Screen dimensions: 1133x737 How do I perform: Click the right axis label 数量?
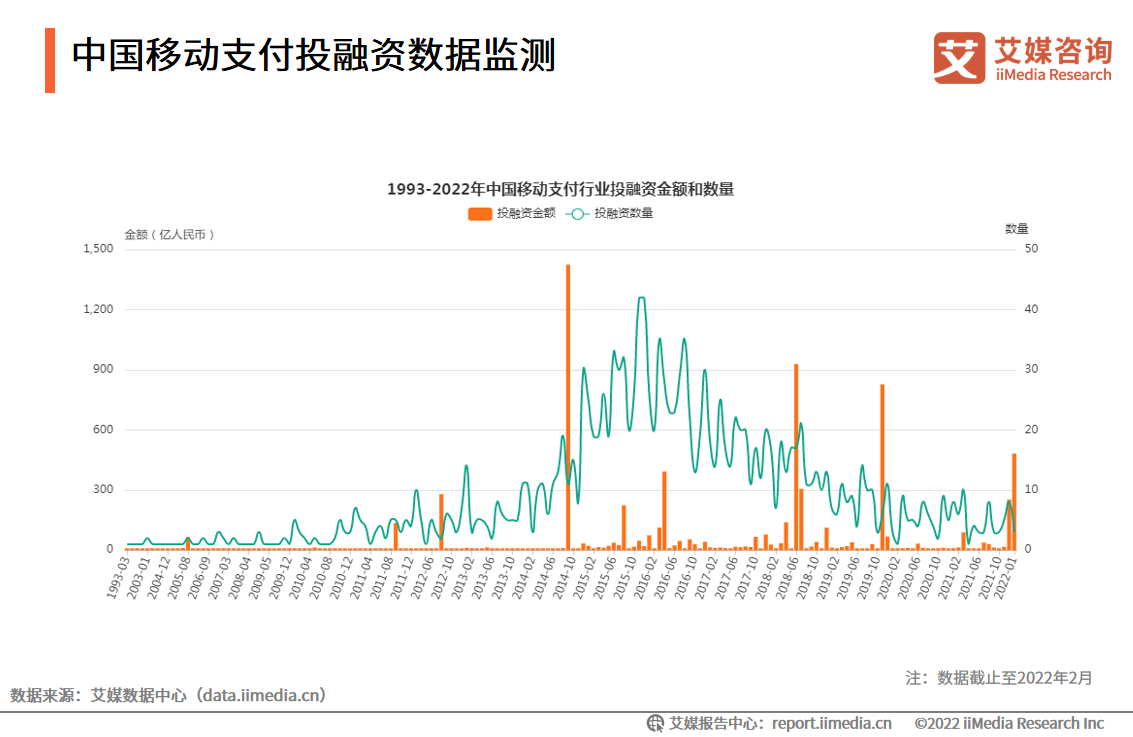click(x=1017, y=229)
